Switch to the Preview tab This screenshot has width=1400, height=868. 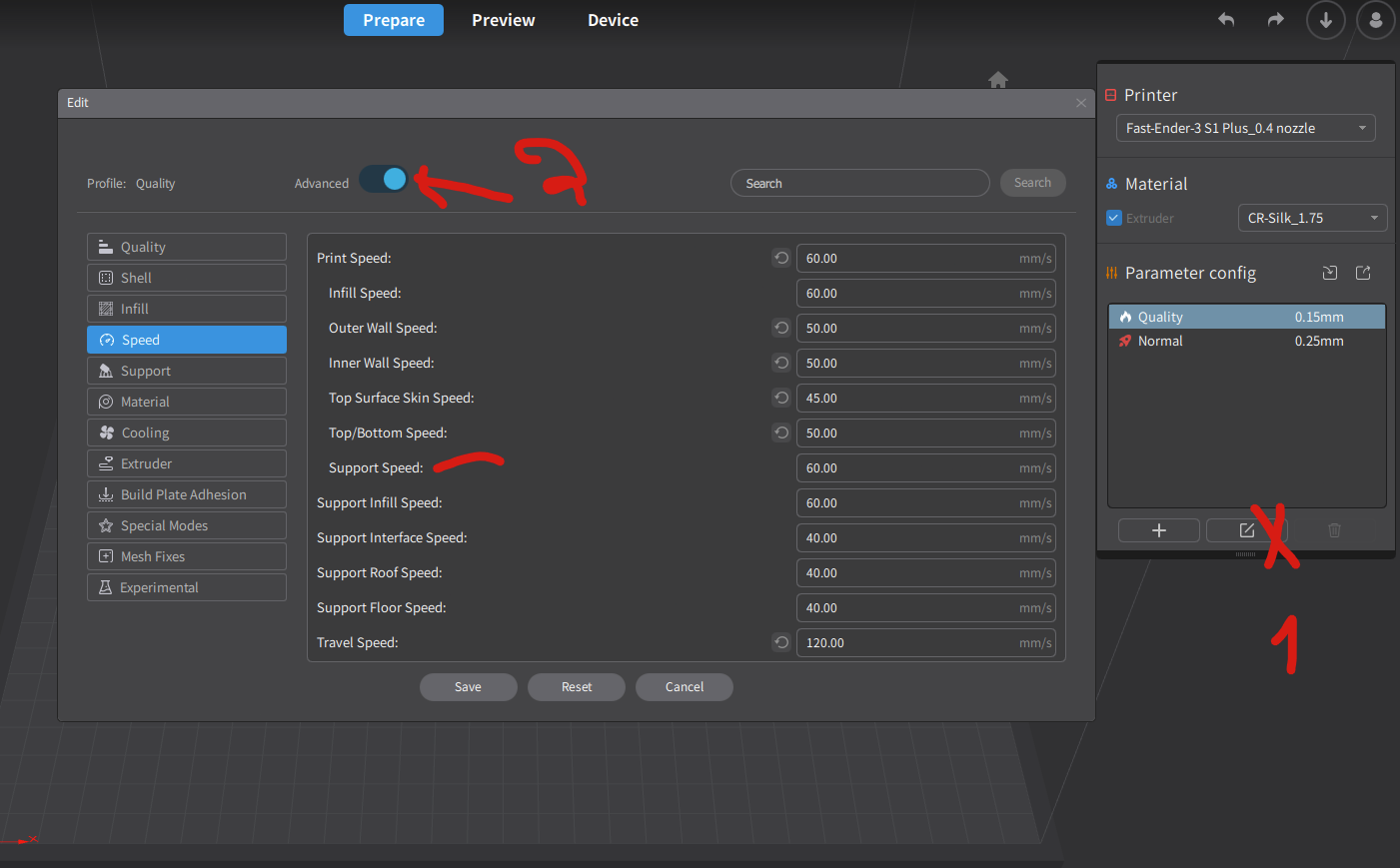tap(504, 20)
